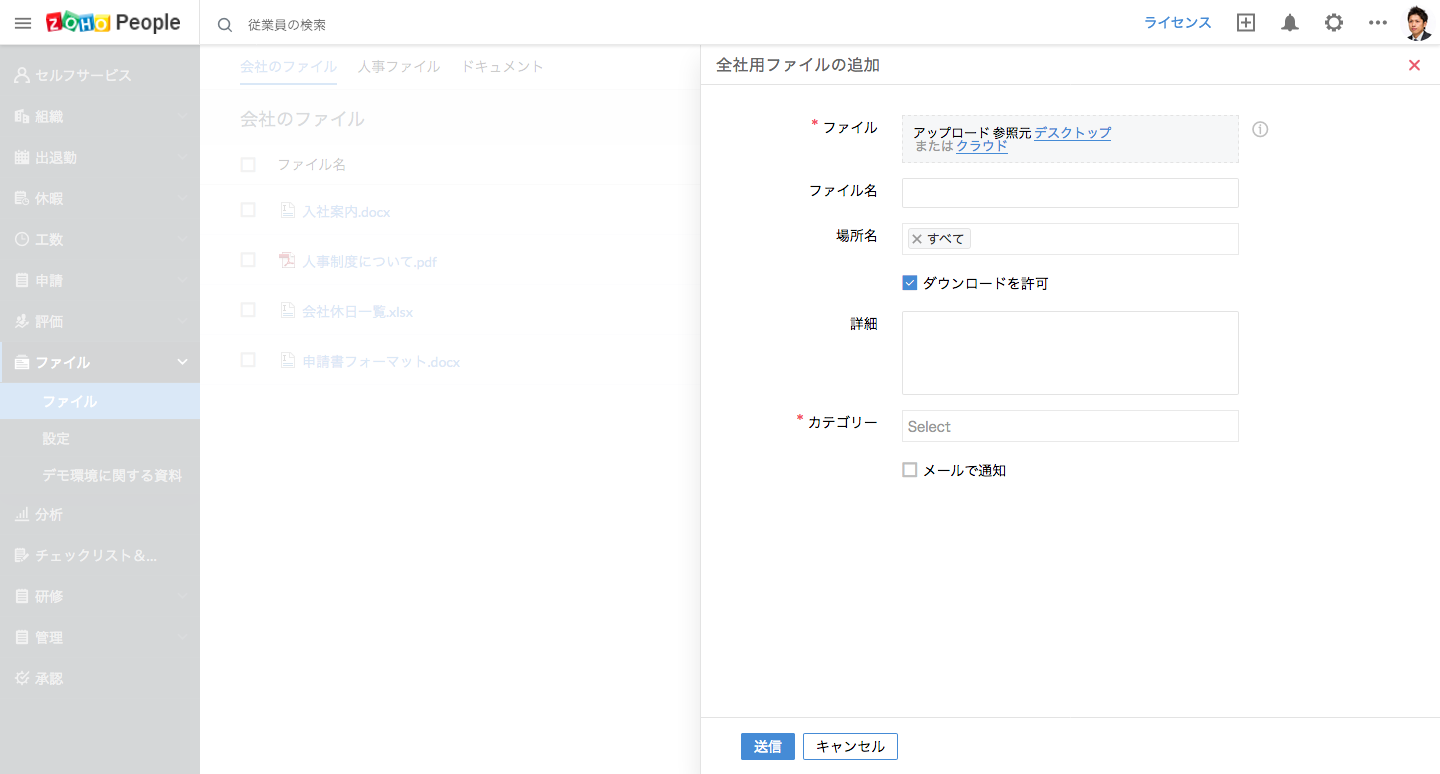Viewport: 1440px width, 774px height.
Task: Click the デスクトップ upload link
Action: pyautogui.click(x=1072, y=132)
